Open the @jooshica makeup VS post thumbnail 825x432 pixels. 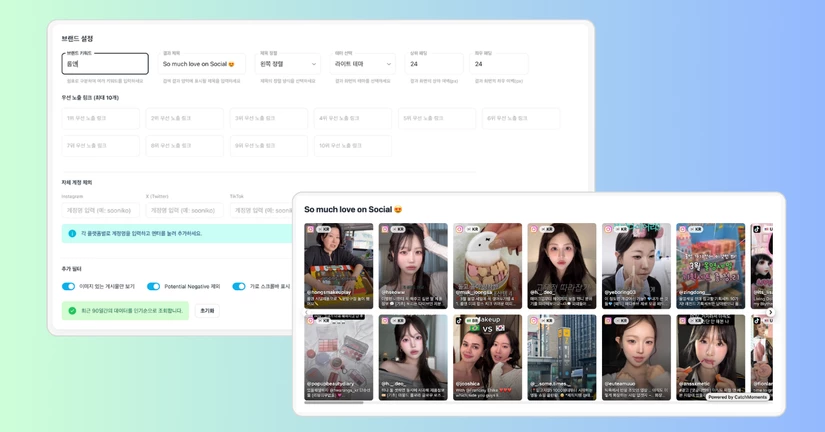[x=488, y=357]
